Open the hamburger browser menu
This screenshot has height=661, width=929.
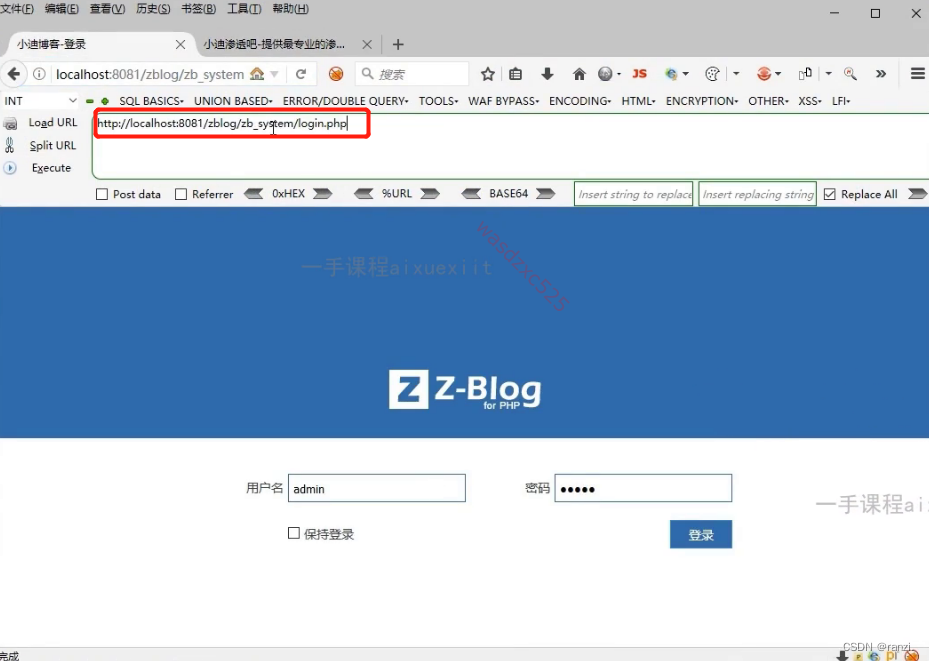(918, 73)
